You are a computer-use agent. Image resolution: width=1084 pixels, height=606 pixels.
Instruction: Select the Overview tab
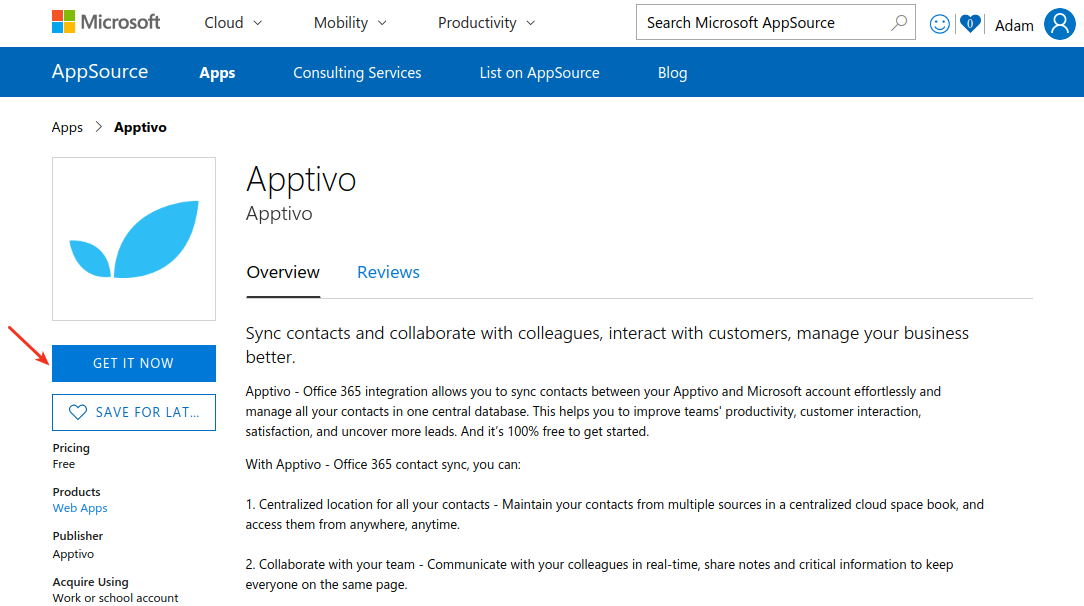283,272
